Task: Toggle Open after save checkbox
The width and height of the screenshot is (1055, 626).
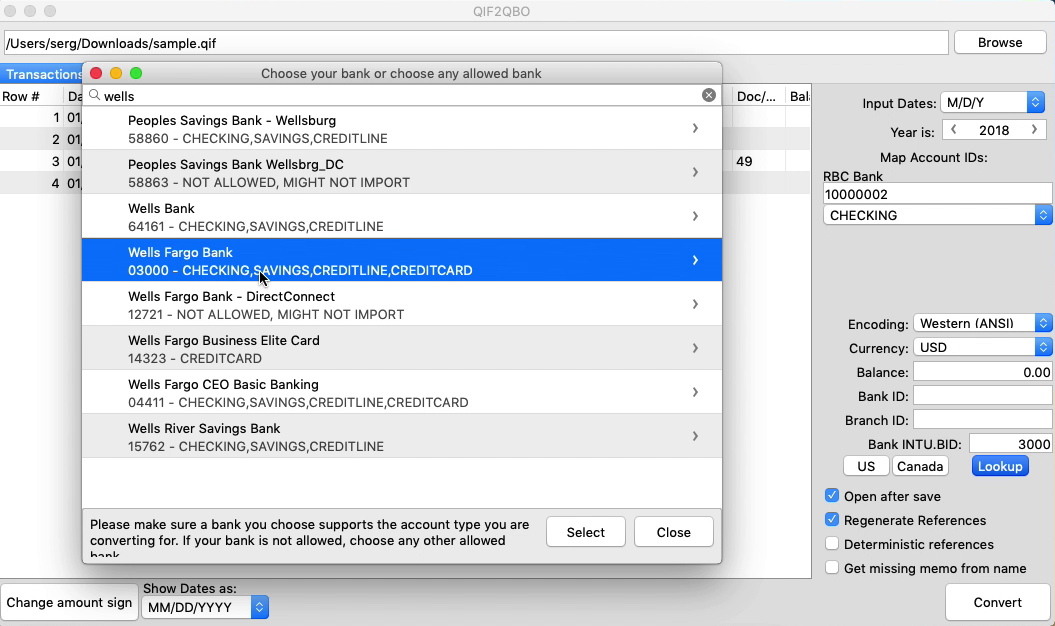Action: click(832, 496)
